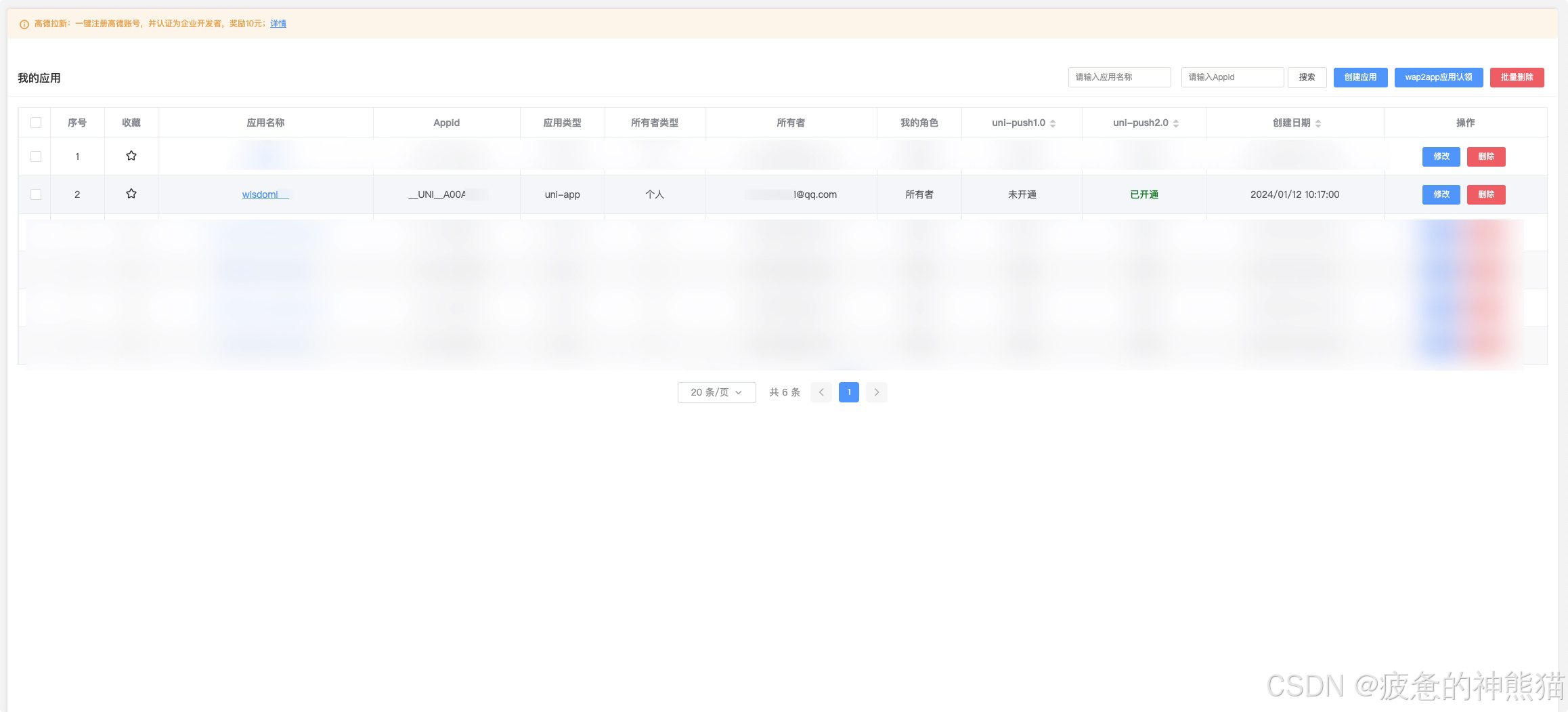Go to next page using right arrow

[x=876, y=392]
